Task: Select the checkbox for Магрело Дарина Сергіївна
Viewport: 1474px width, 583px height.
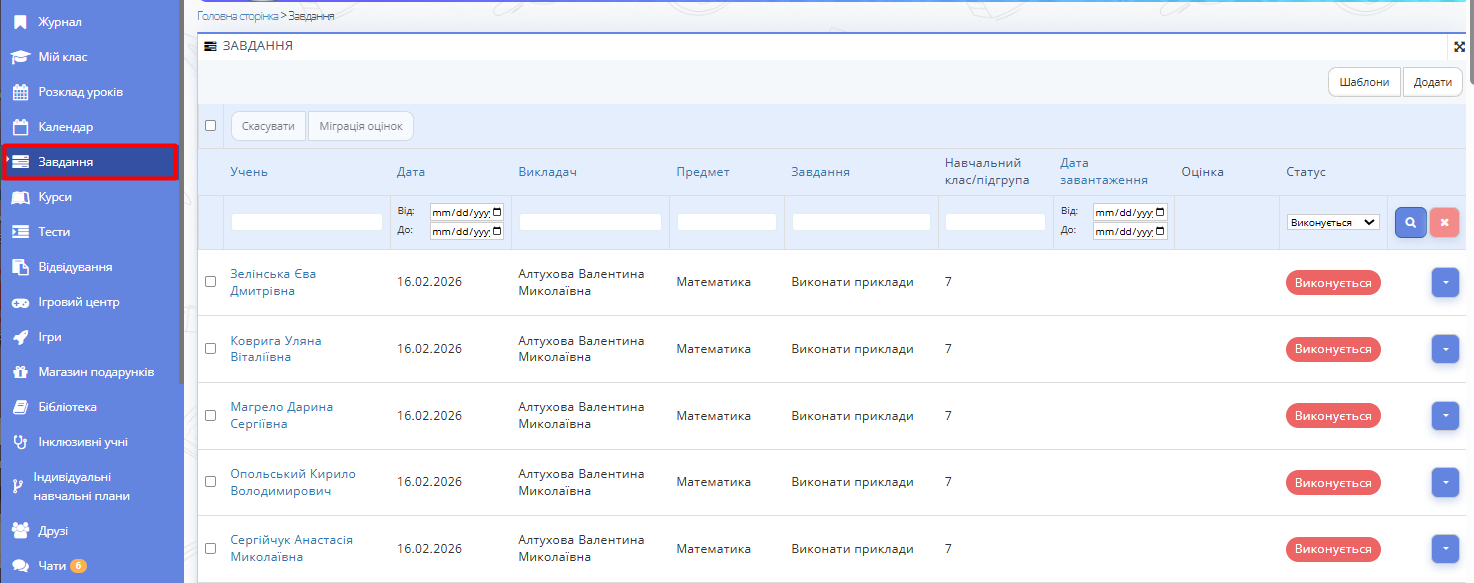Action: click(210, 415)
